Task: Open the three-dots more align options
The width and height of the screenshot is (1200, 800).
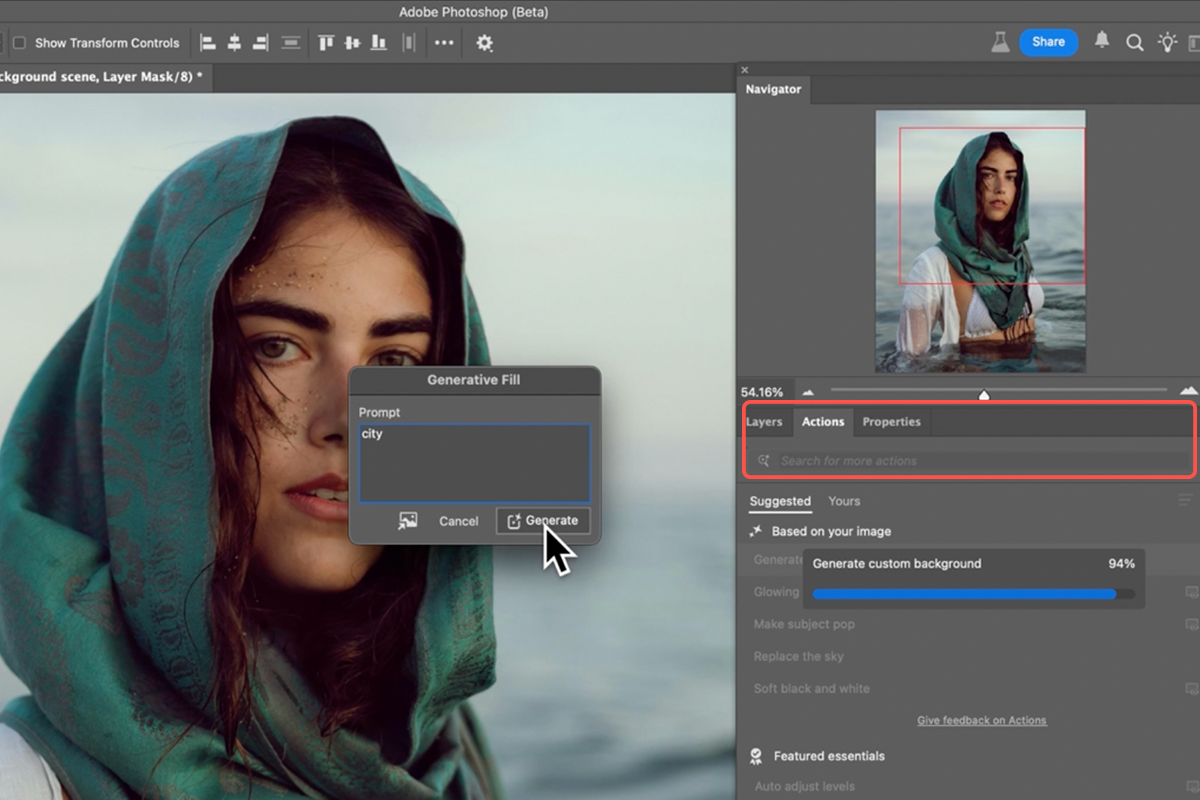Action: [444, 43]
